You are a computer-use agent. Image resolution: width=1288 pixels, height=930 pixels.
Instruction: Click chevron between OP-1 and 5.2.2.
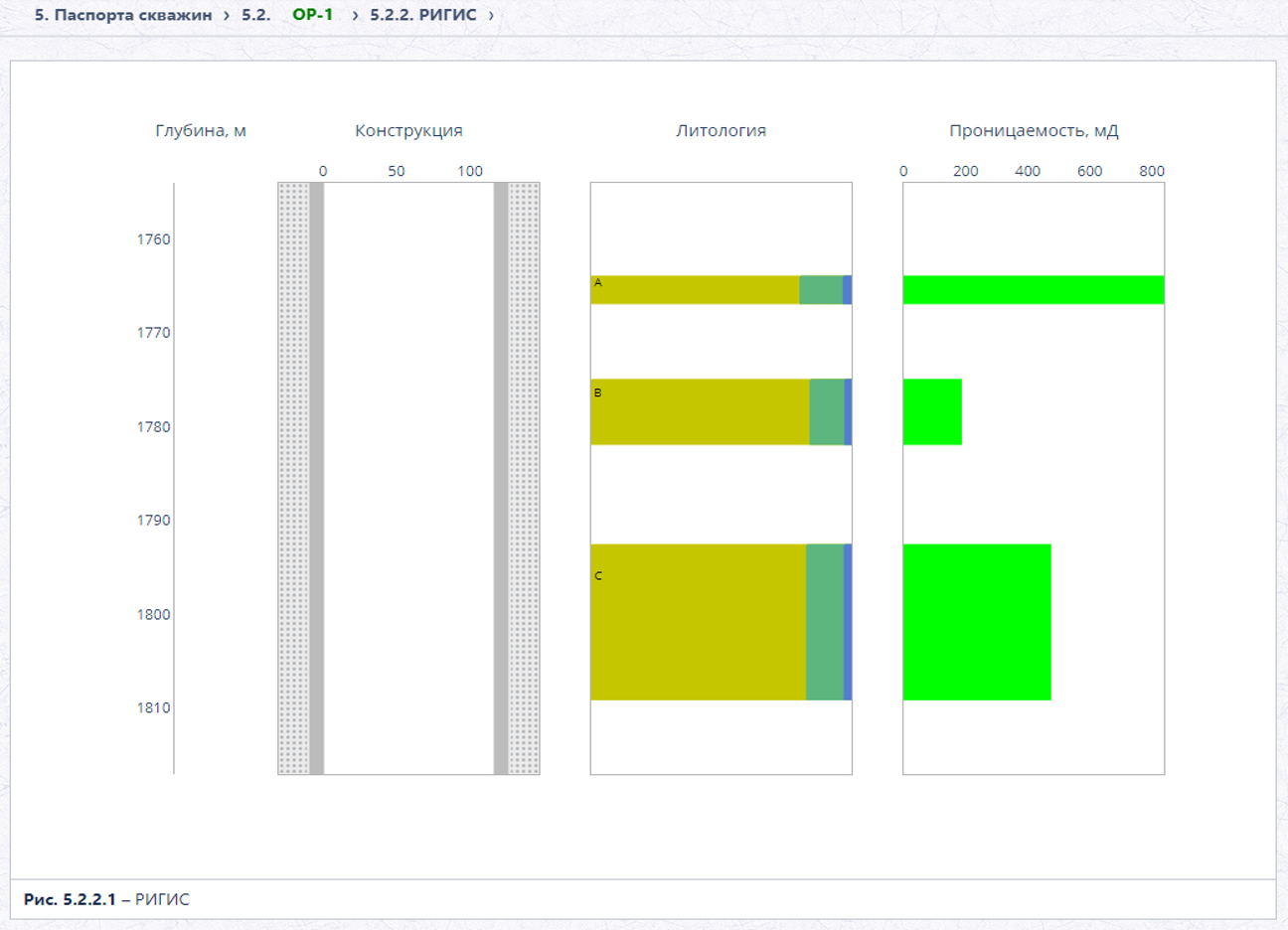point(355,15)
